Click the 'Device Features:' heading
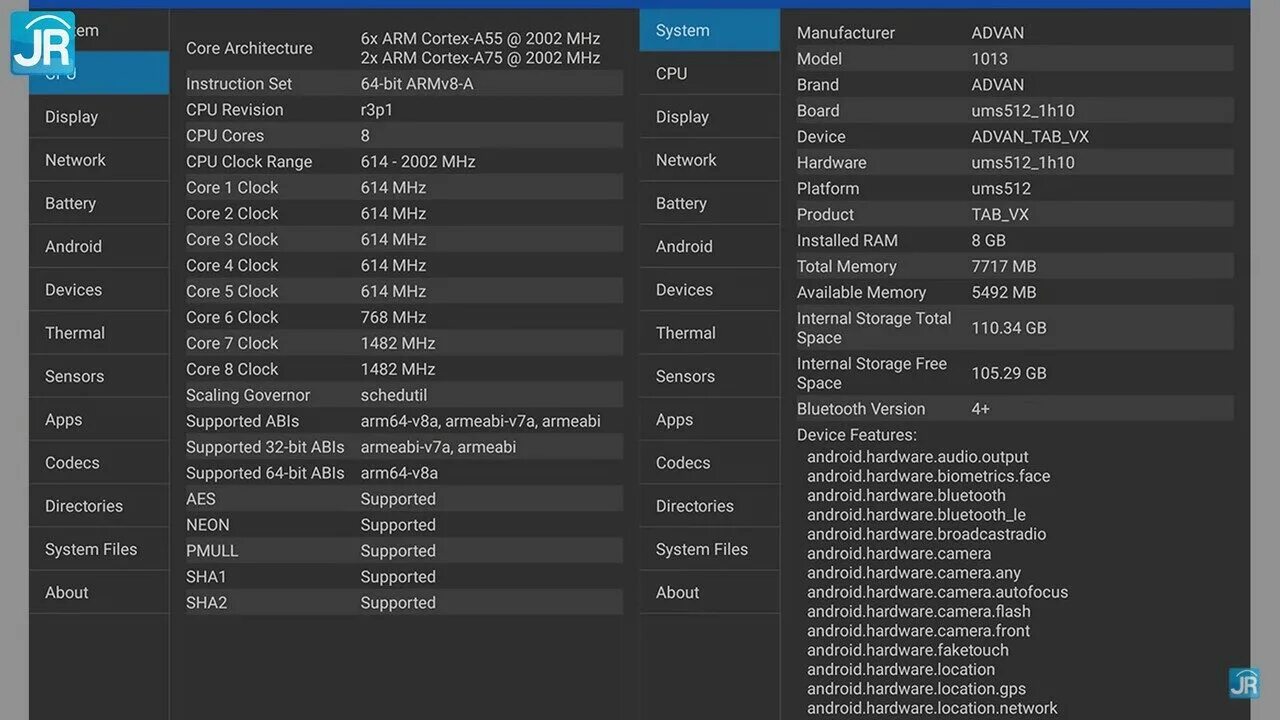The height and width of the screenshot is (720, 1280). 857,435
